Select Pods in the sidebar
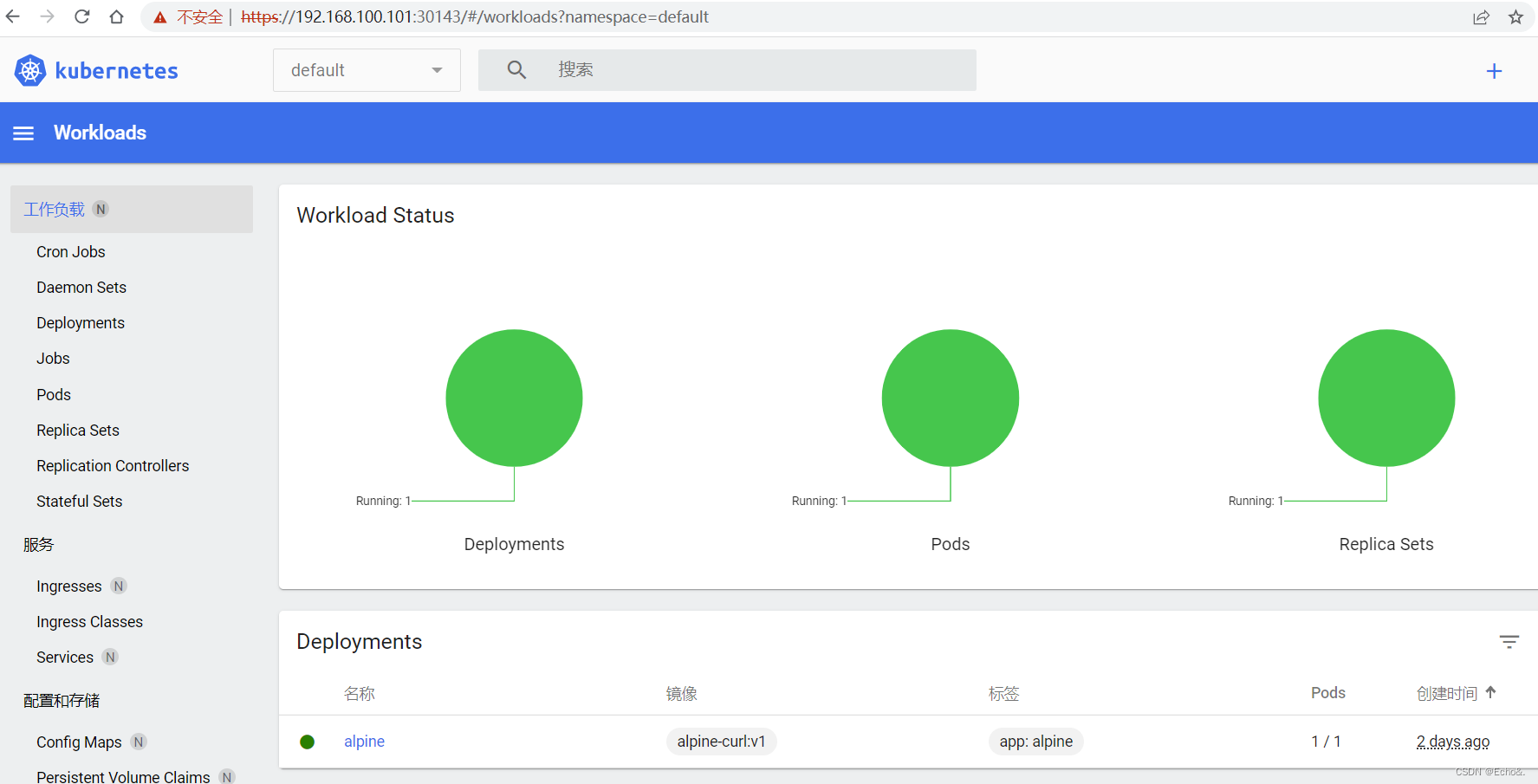The width and height of the screenshot is (1538, 784). point(54,395)
